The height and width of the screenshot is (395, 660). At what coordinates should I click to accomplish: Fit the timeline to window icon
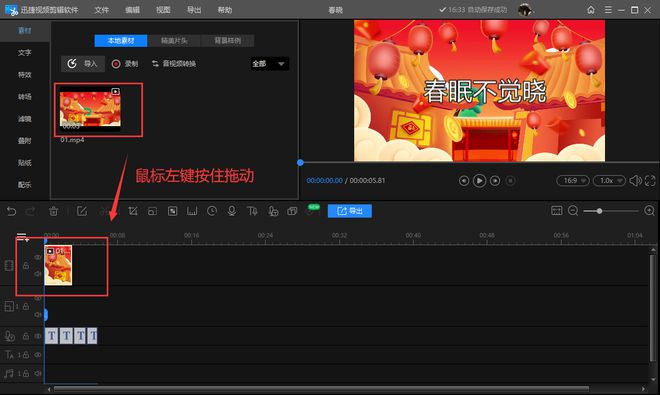click(x=556, y=211)
